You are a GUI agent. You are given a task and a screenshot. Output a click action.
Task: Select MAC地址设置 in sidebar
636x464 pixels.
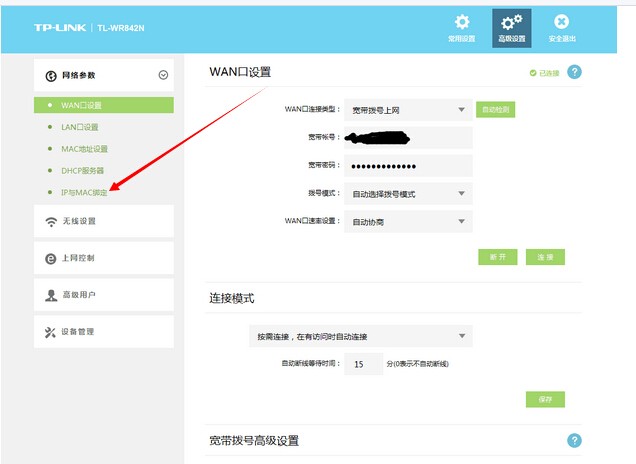tap(84, 149)
